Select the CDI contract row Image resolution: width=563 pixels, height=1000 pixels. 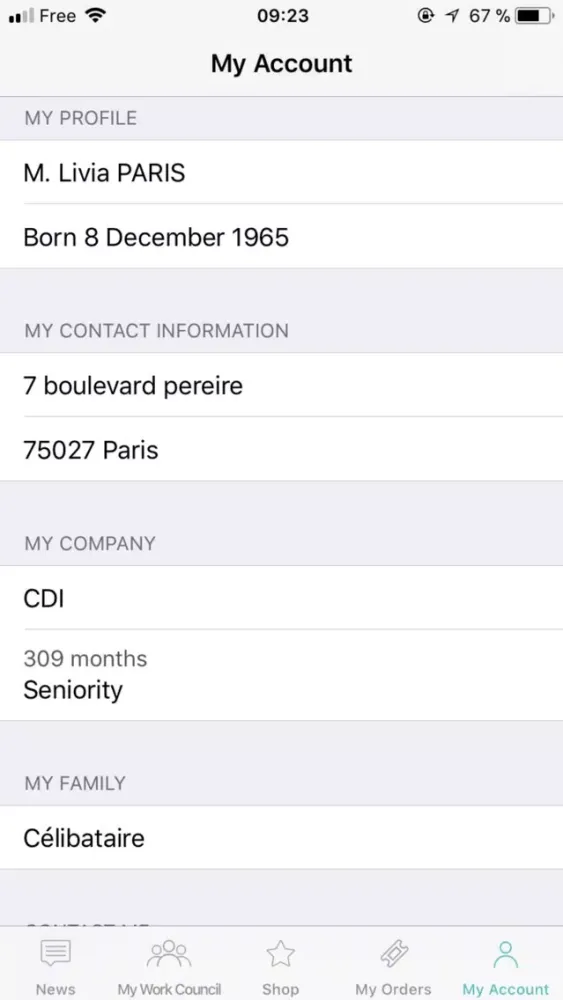pos(281,598)
